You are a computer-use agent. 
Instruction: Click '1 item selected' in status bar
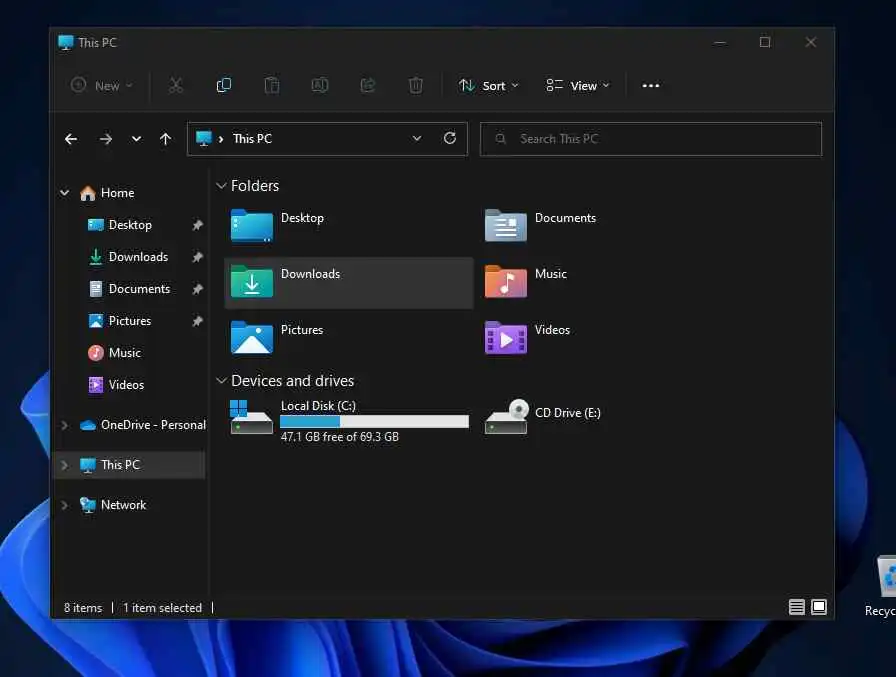click(x=162, y=608)
